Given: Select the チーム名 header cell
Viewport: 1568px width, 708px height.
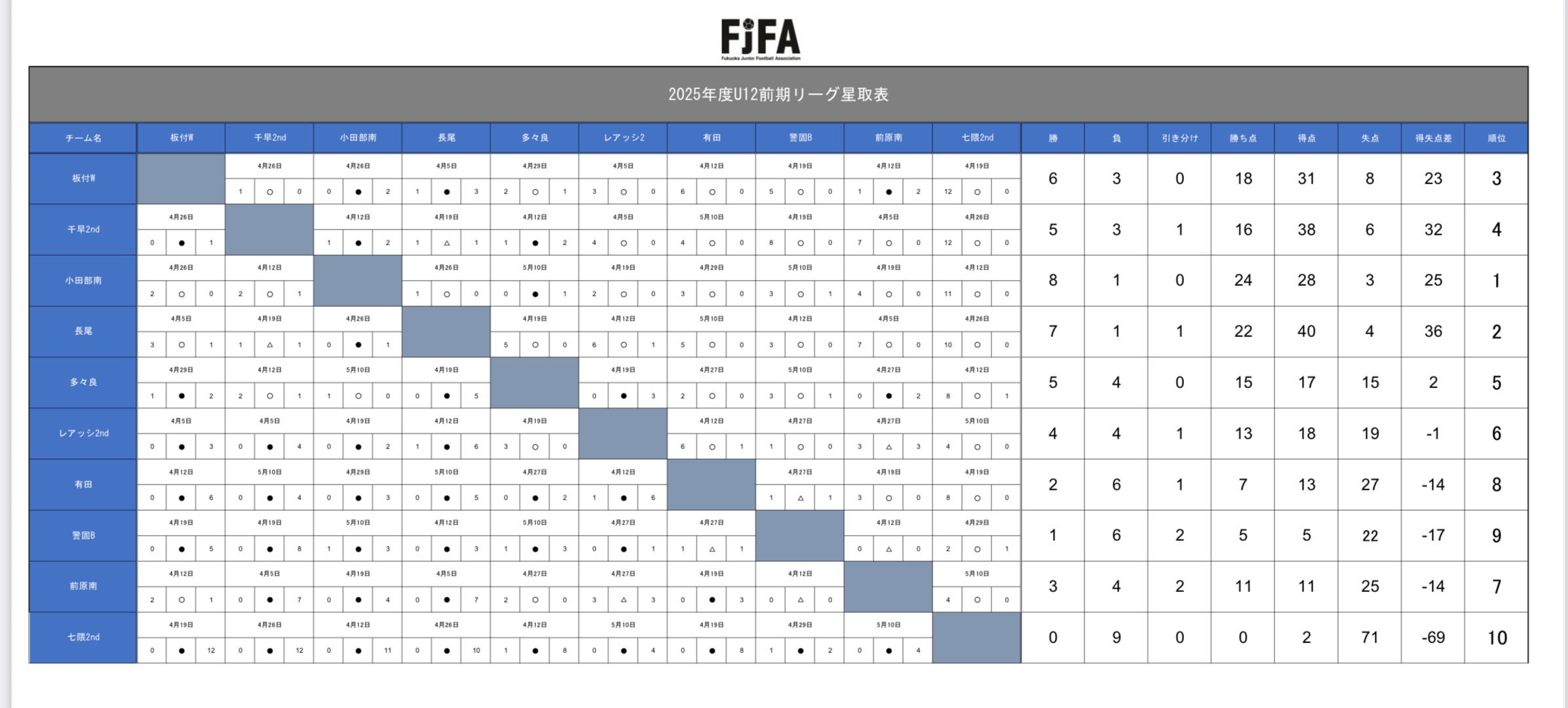Looking at the screenshot, I should (x=83, y=138).
